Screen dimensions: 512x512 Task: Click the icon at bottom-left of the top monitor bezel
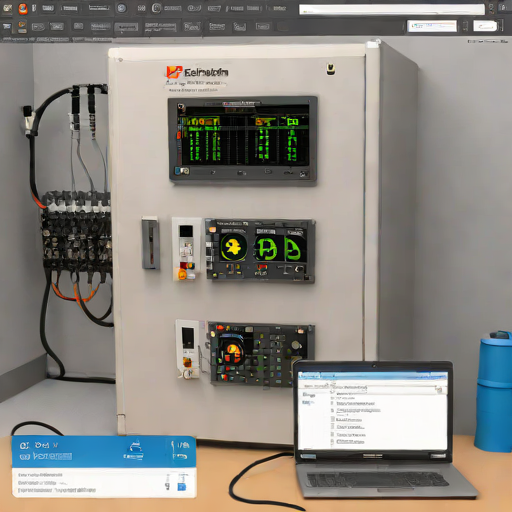(182, 171)
